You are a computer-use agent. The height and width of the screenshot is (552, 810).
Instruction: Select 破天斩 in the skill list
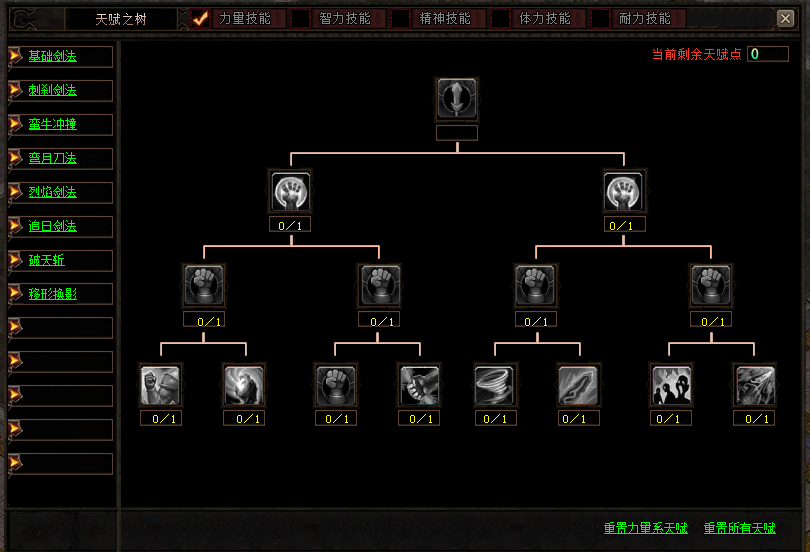point(46,260)
